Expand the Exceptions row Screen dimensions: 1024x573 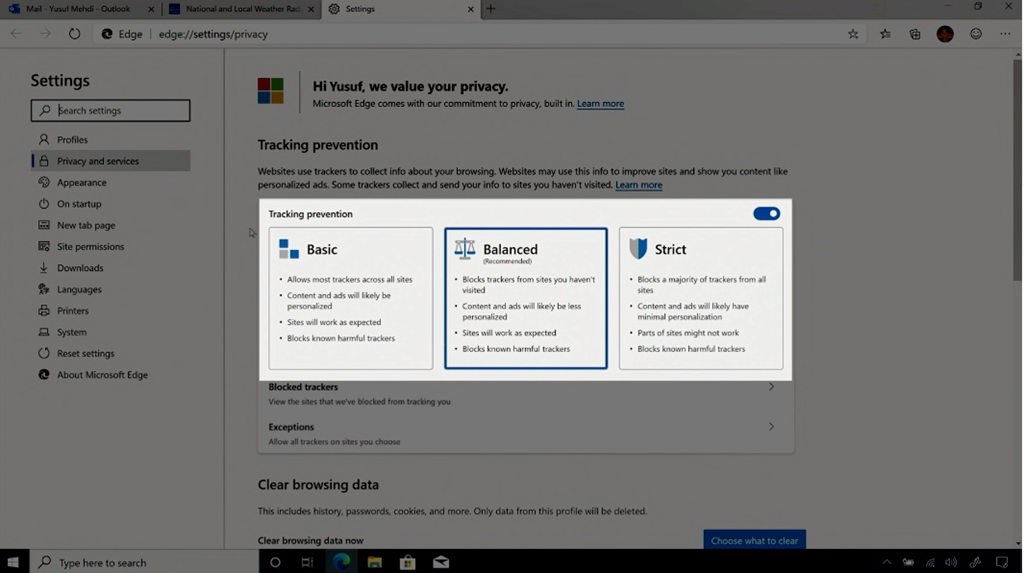(525, 433)
